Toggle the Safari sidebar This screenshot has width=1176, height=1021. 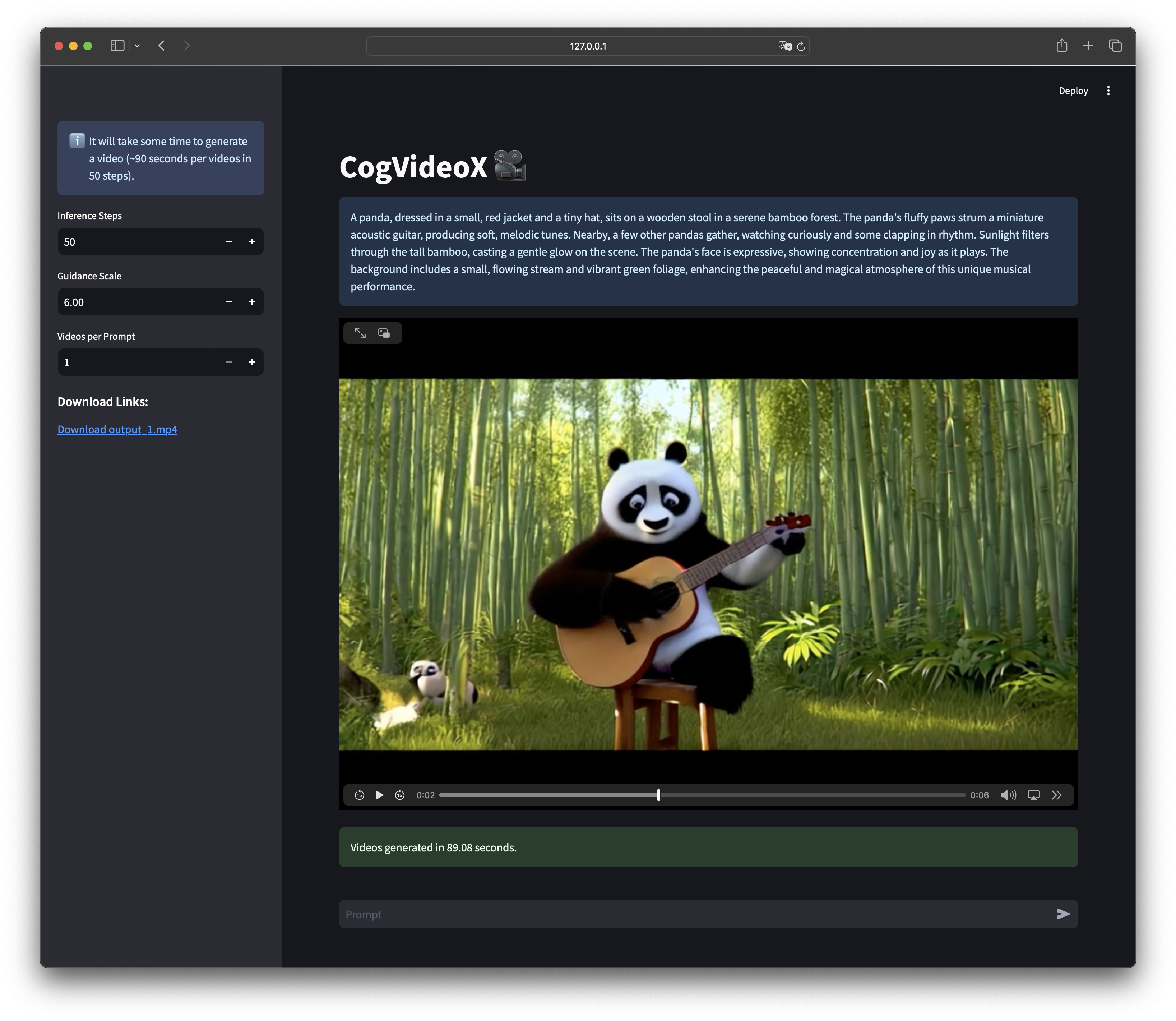pyautogui.click(x=117, y=46)
